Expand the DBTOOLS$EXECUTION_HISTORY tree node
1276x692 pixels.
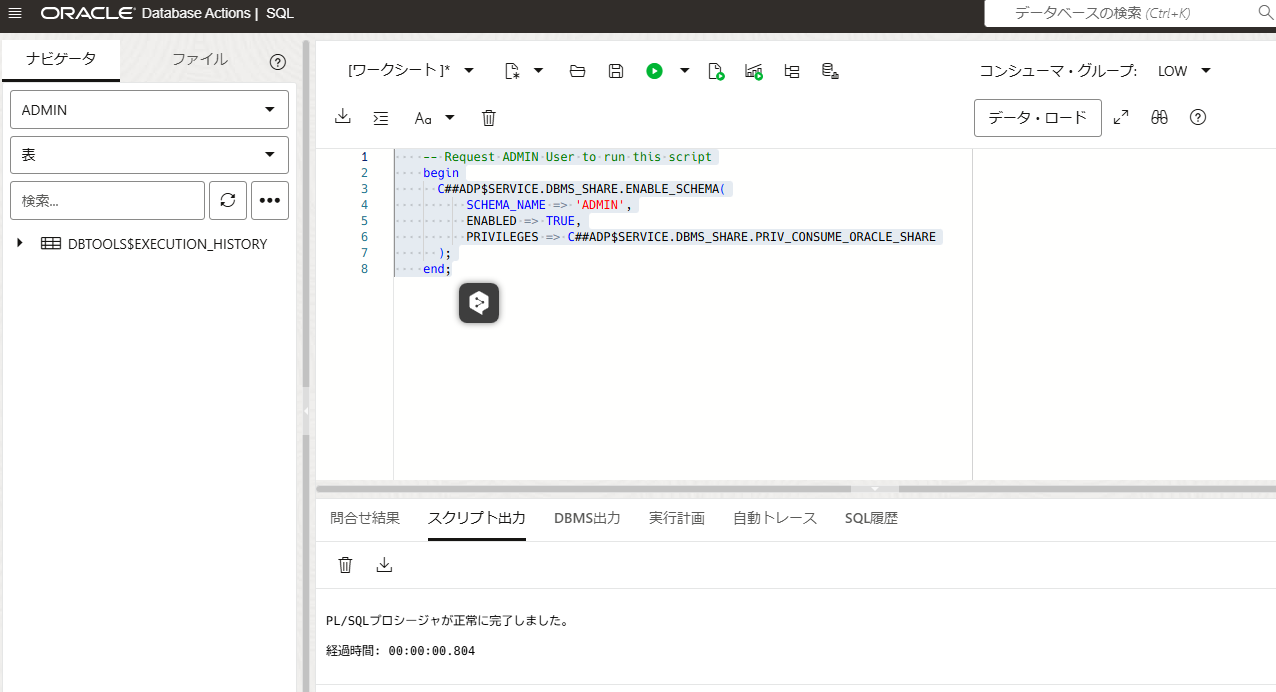[18, 243]
